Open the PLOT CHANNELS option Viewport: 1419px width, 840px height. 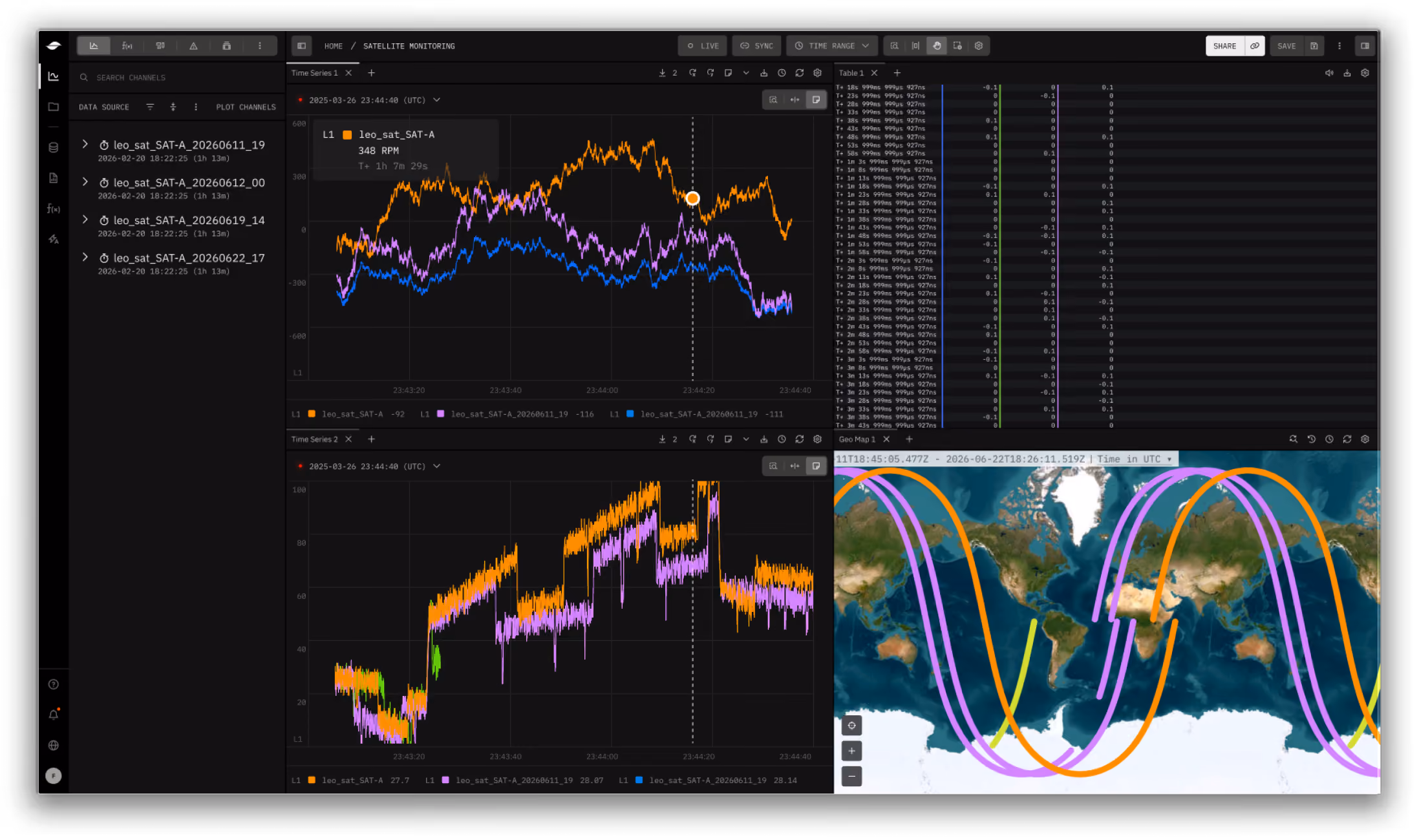click(246, 107)
